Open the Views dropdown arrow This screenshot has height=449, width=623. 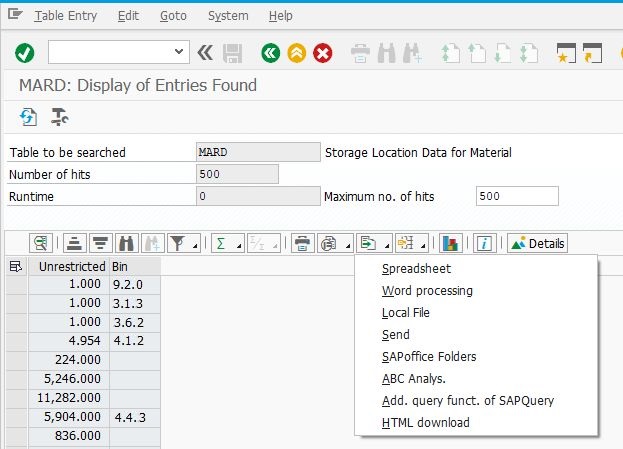(348, 246)
